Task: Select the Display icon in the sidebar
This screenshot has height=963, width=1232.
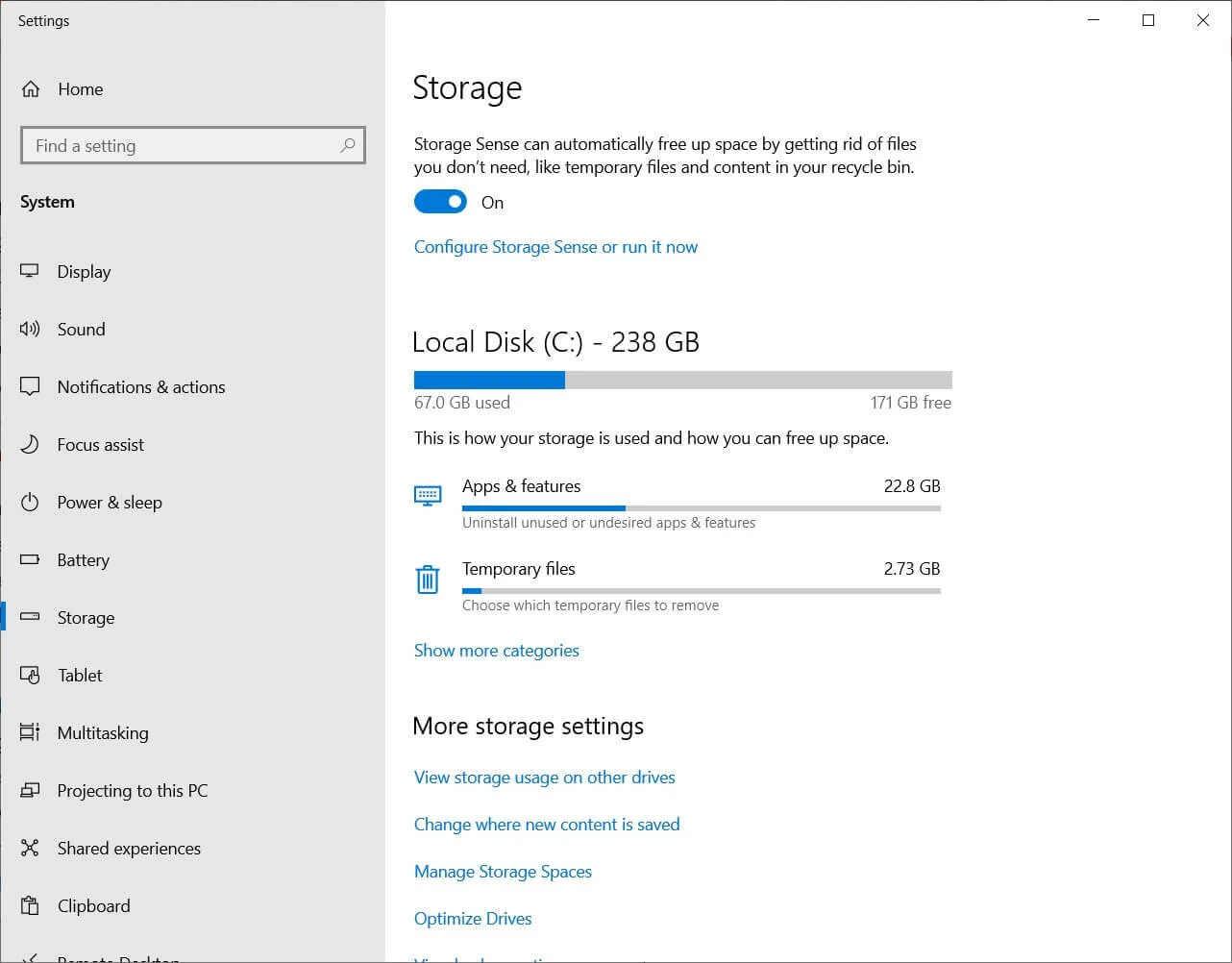Action: 30,271
